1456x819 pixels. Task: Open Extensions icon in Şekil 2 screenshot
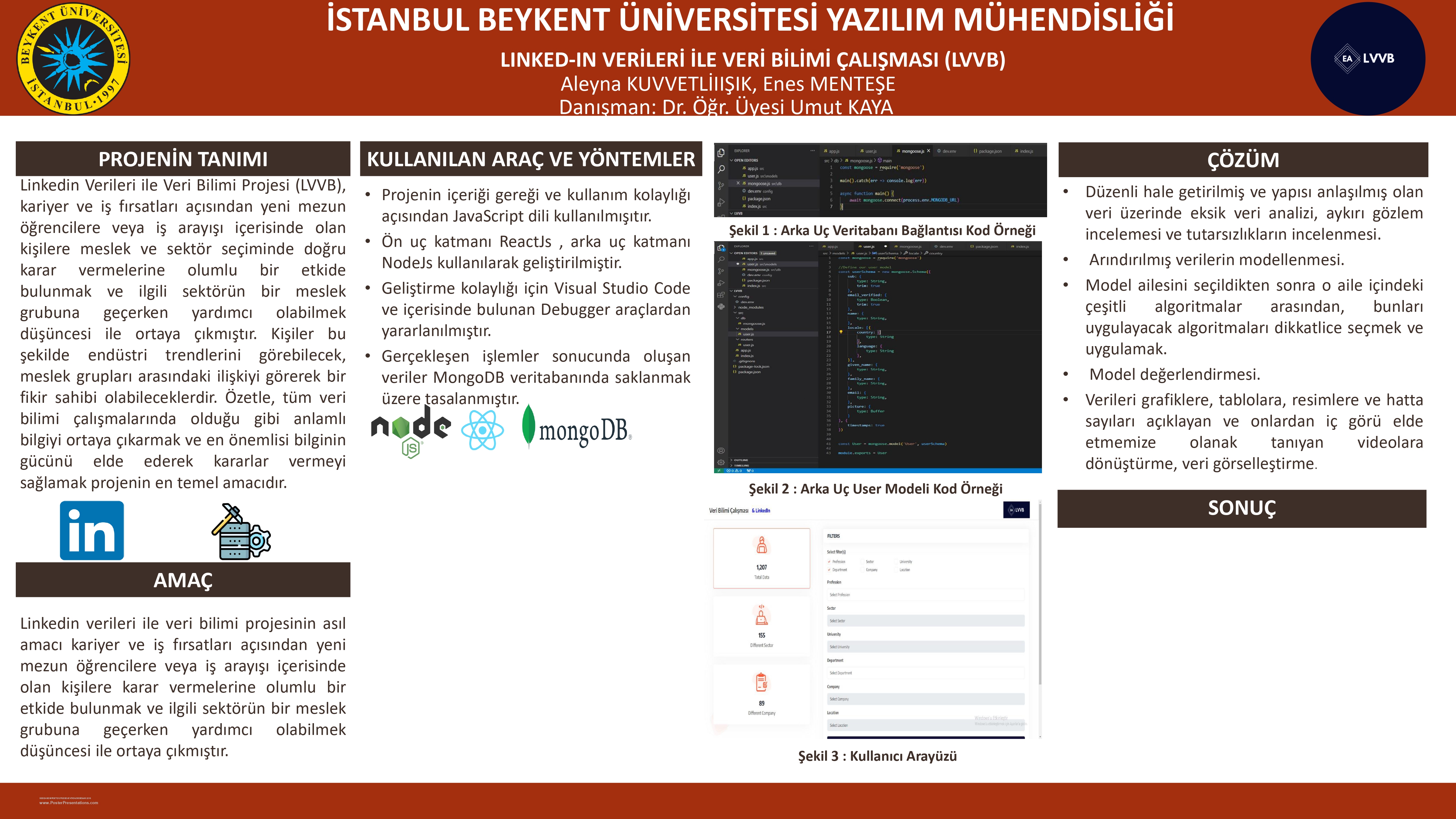[721, 295]
